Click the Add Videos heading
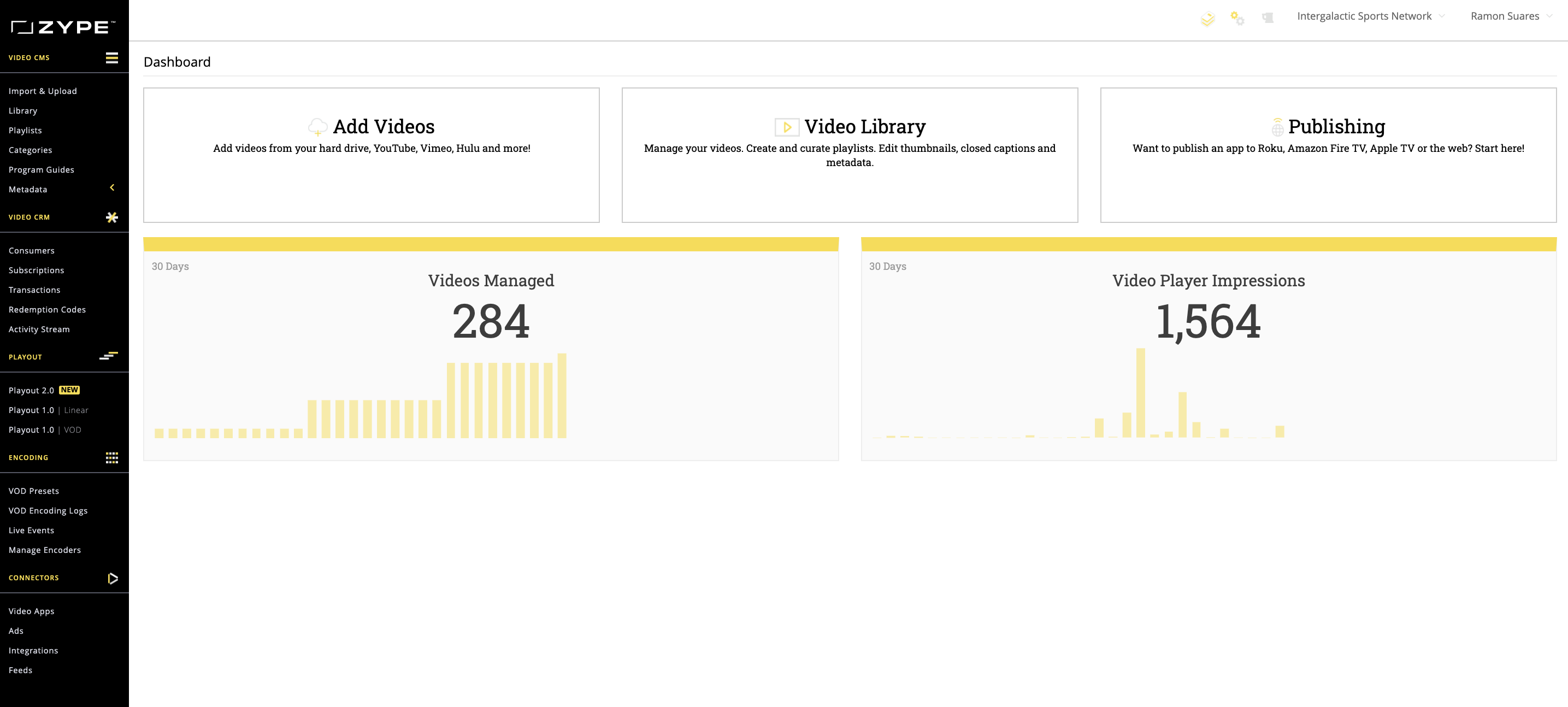The height and width of the screenshot is (707, 1568). coord(384,126)
